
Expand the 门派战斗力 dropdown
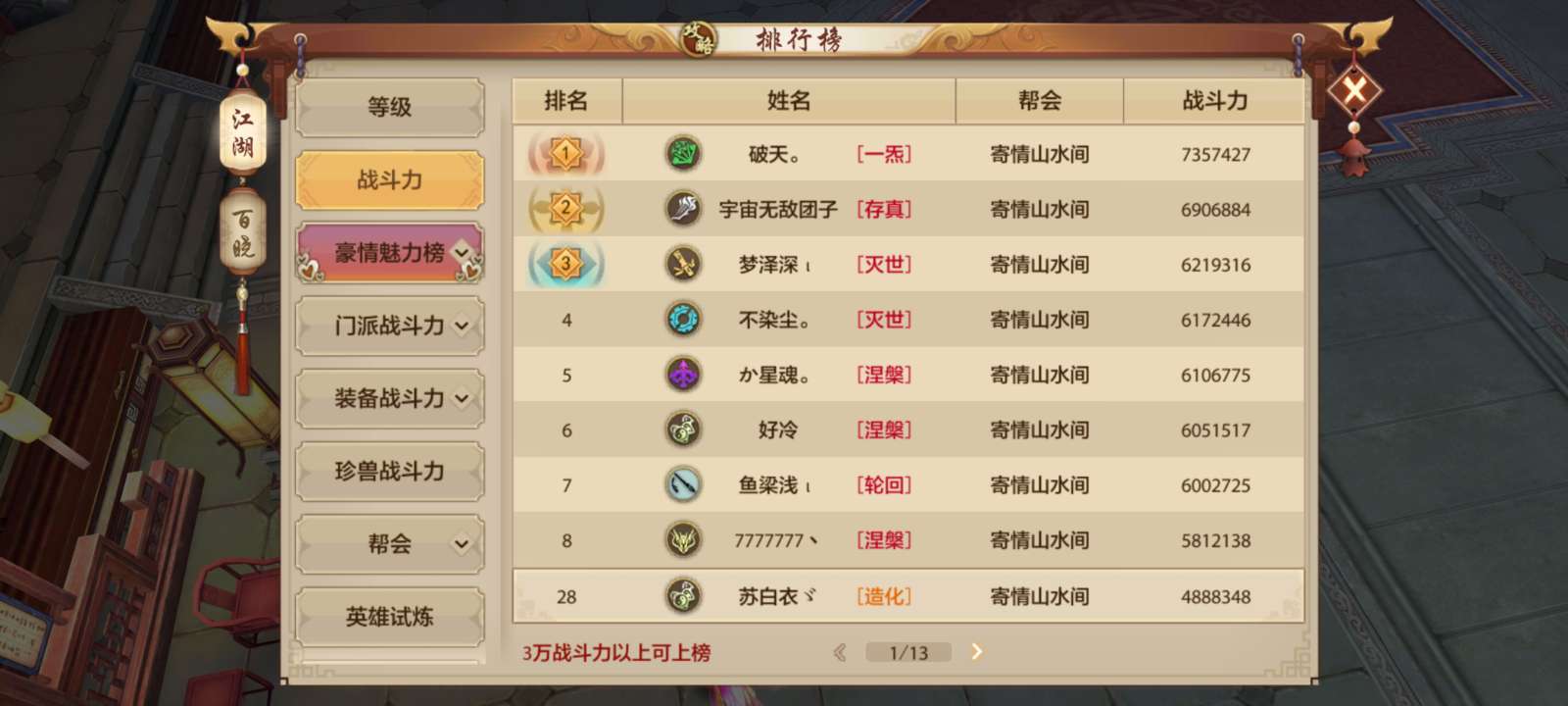click(390, 326)
